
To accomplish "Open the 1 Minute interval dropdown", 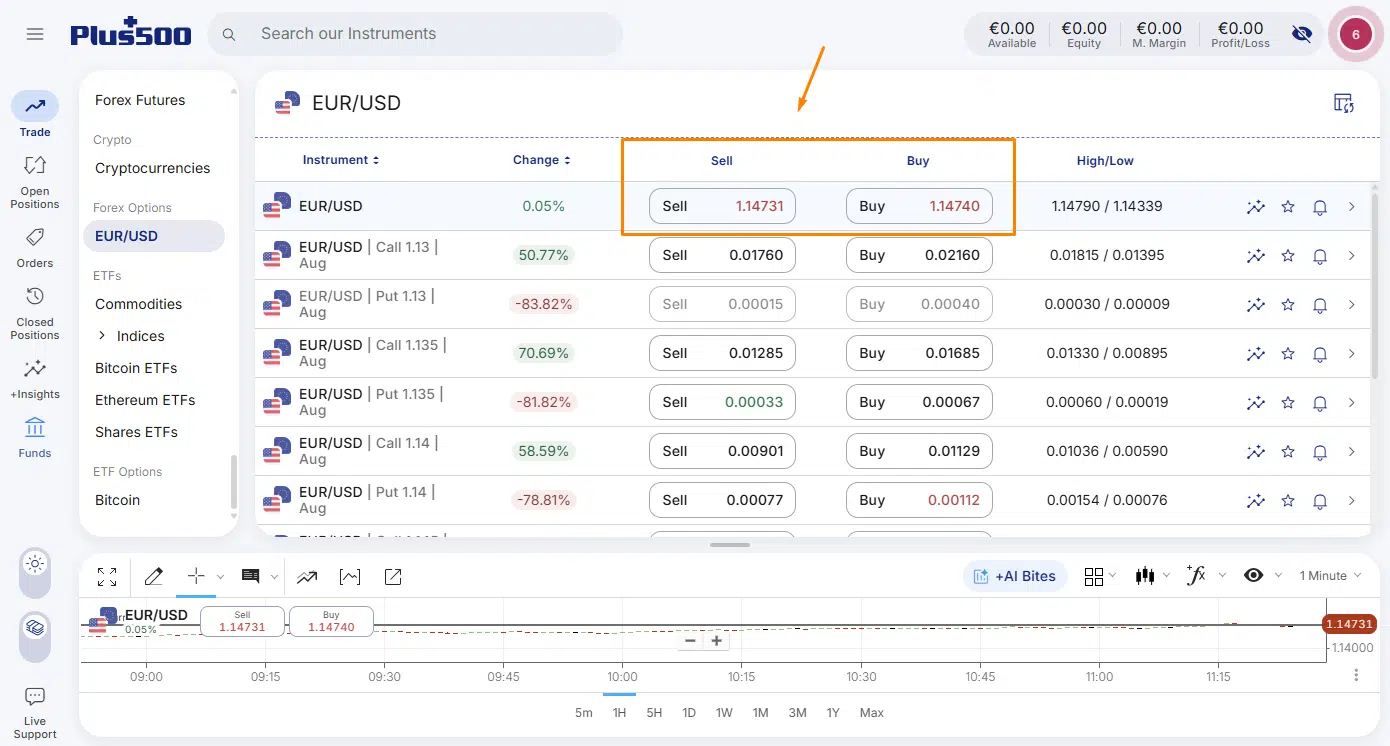I will click(x=1330, y=576).
